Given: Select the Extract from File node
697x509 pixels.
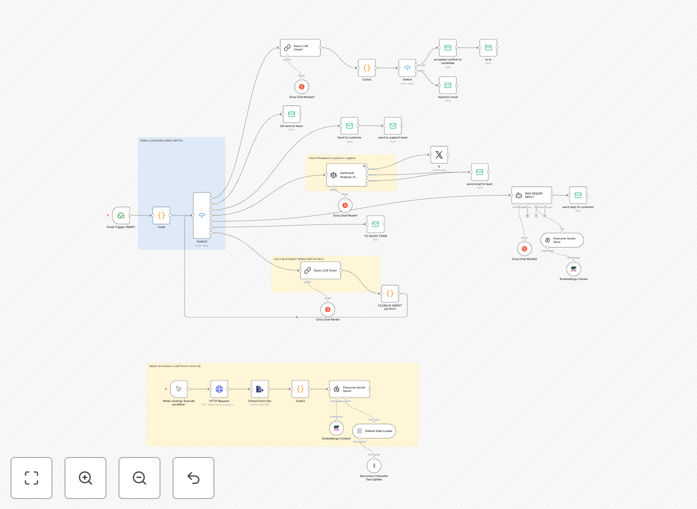Looking at the screenshot, I should coord(260,389).
